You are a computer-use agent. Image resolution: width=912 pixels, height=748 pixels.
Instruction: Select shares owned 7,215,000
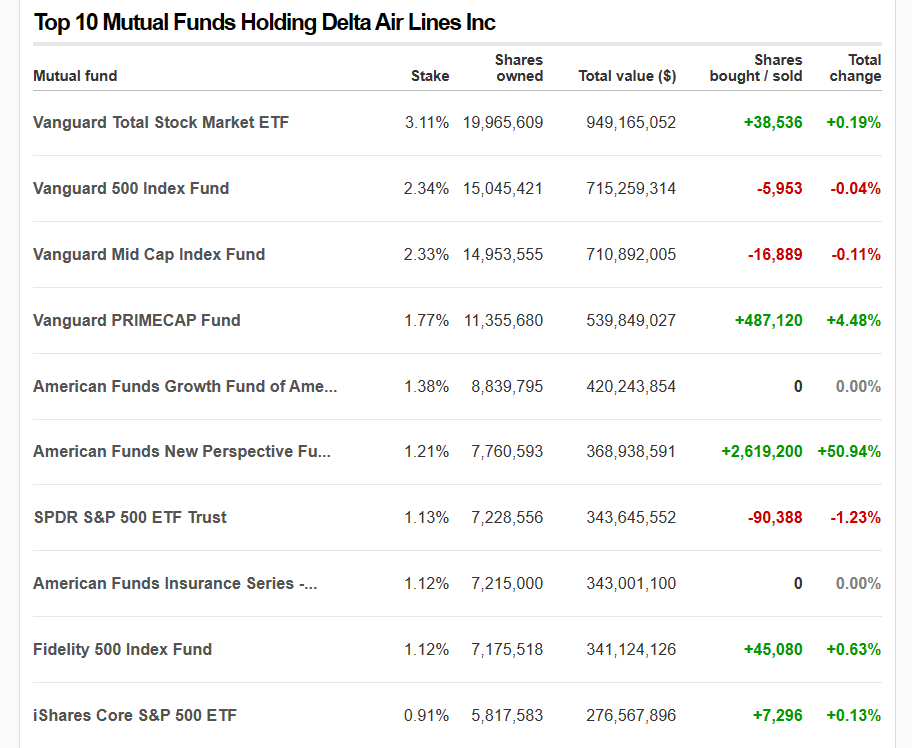[x=507, y=583]
